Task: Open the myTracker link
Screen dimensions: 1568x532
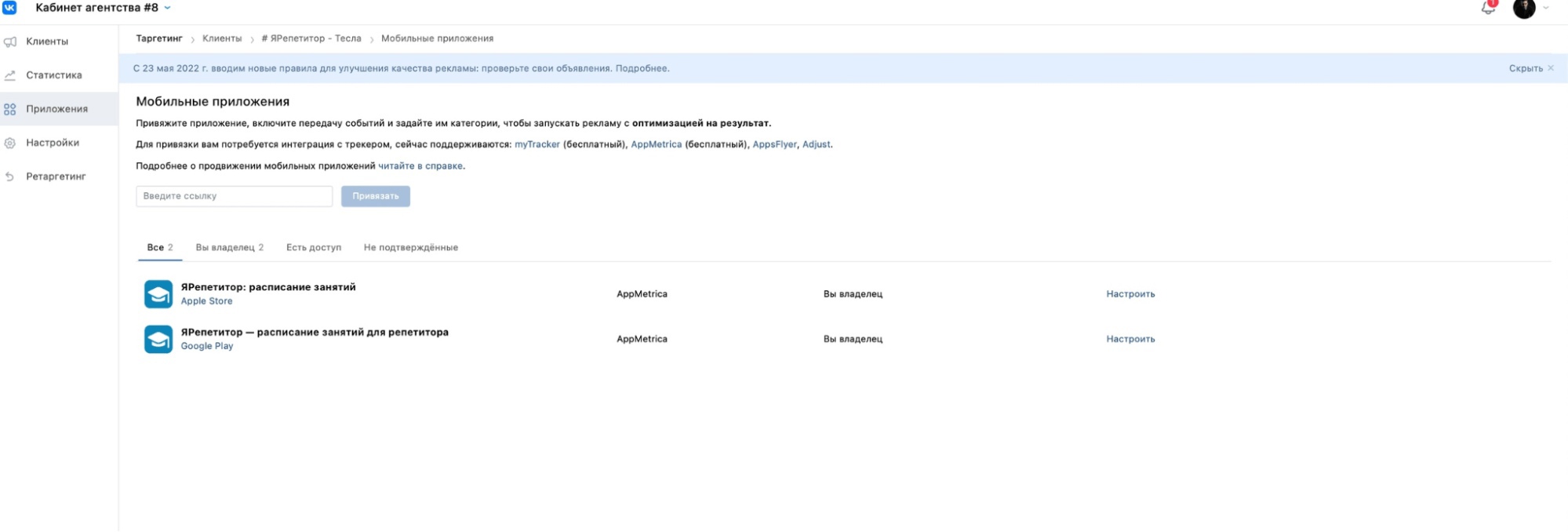Action: (x=537, y=144)
